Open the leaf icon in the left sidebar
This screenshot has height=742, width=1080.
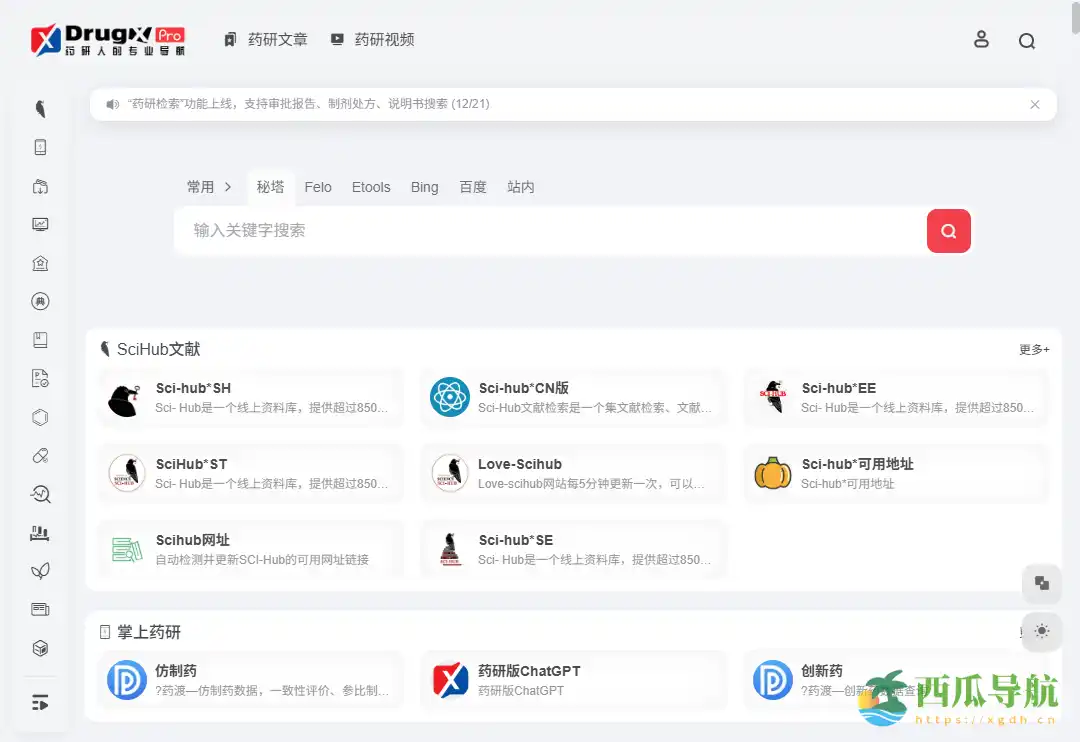[x=40, y=570]
